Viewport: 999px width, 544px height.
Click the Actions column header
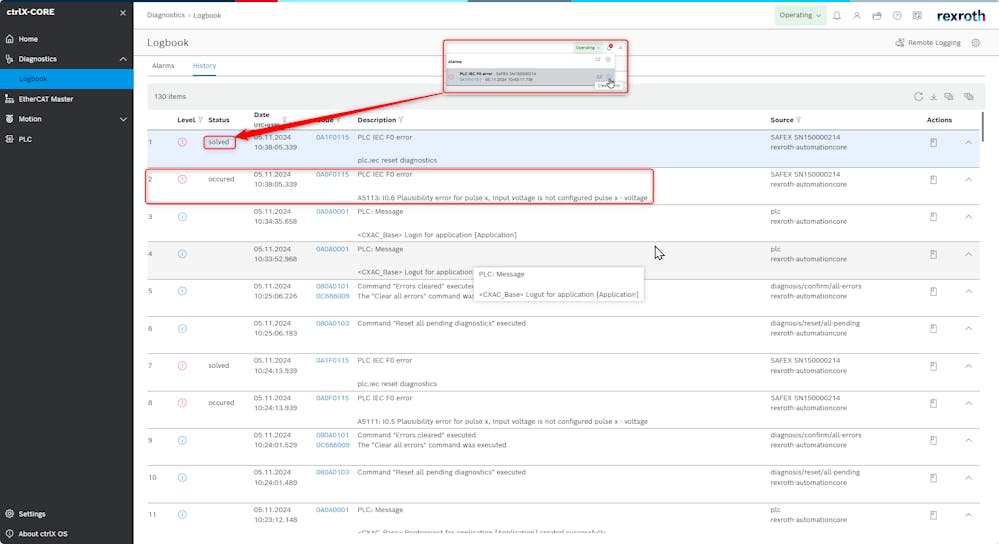coord(939,120)
